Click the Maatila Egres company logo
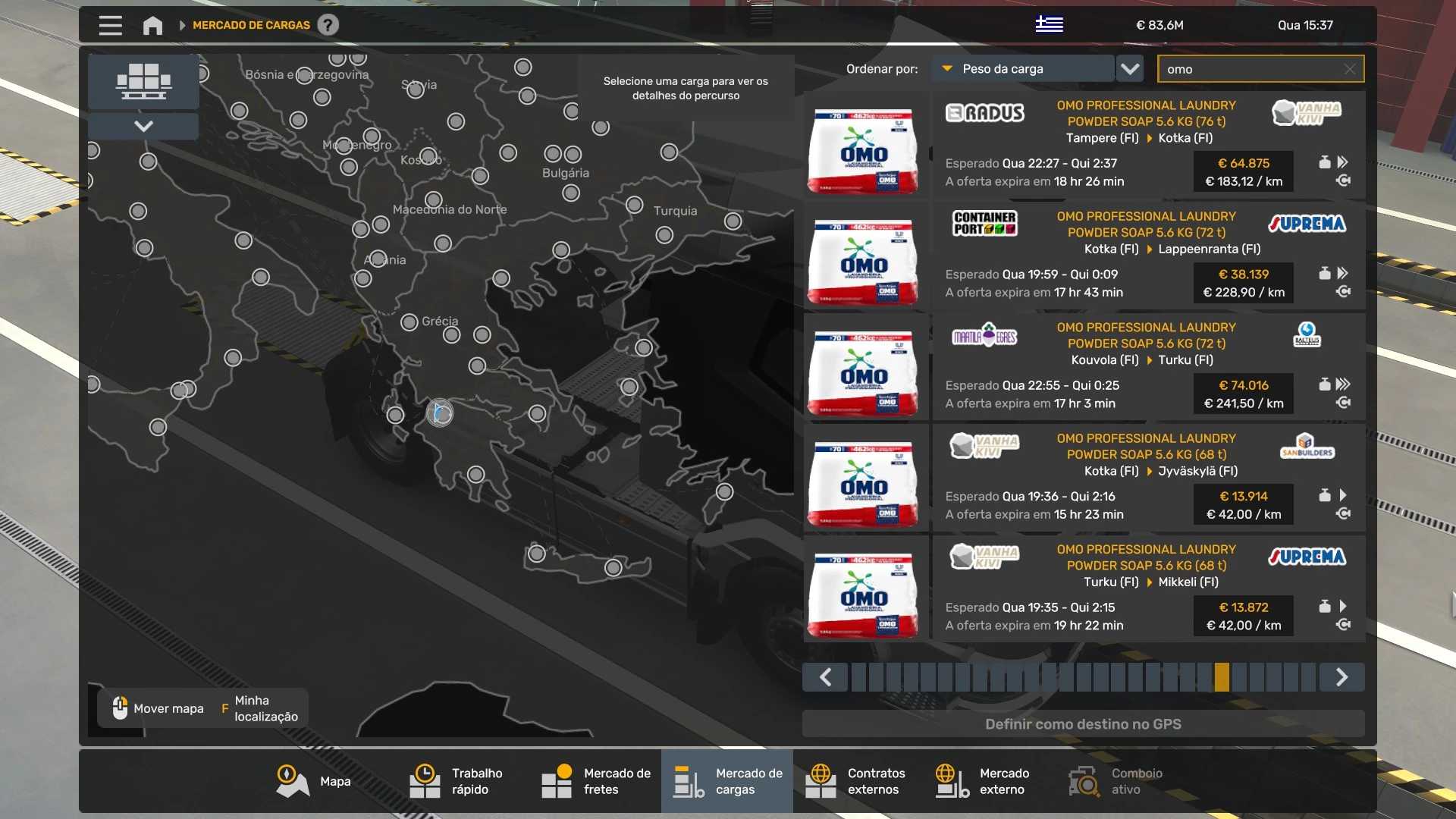Viewport: 1456px width, 819px height. (x=984, y=334)
